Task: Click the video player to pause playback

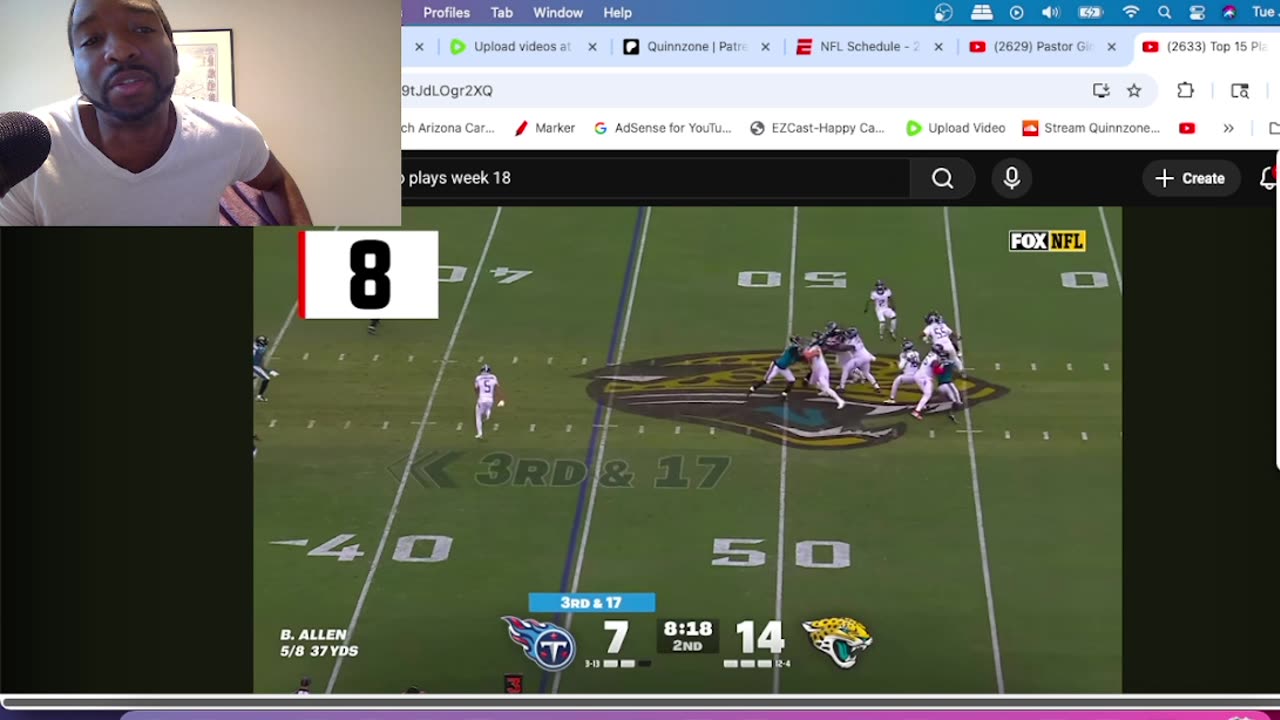Action: [687, 449]
